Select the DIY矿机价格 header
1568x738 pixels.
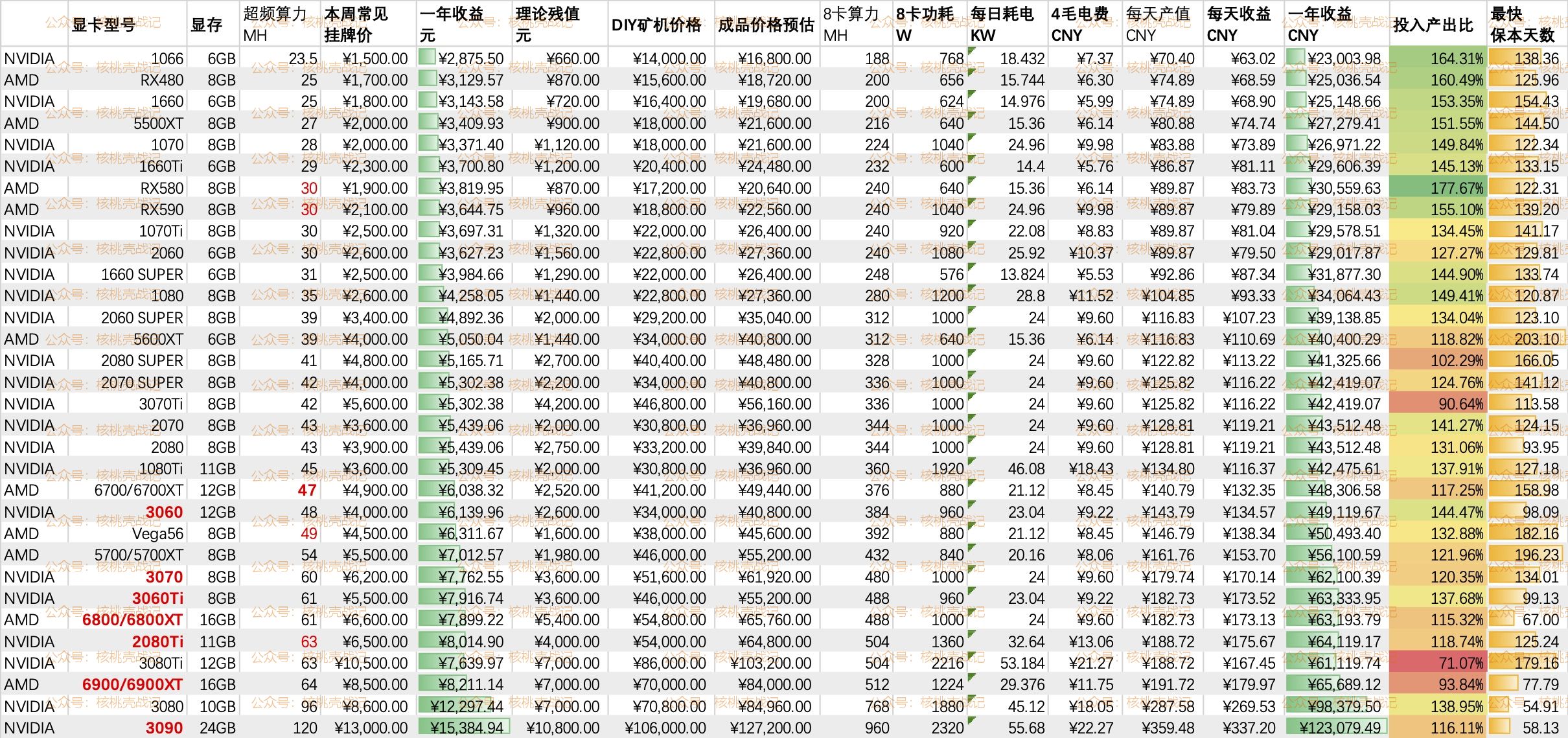tap(656, 25)
